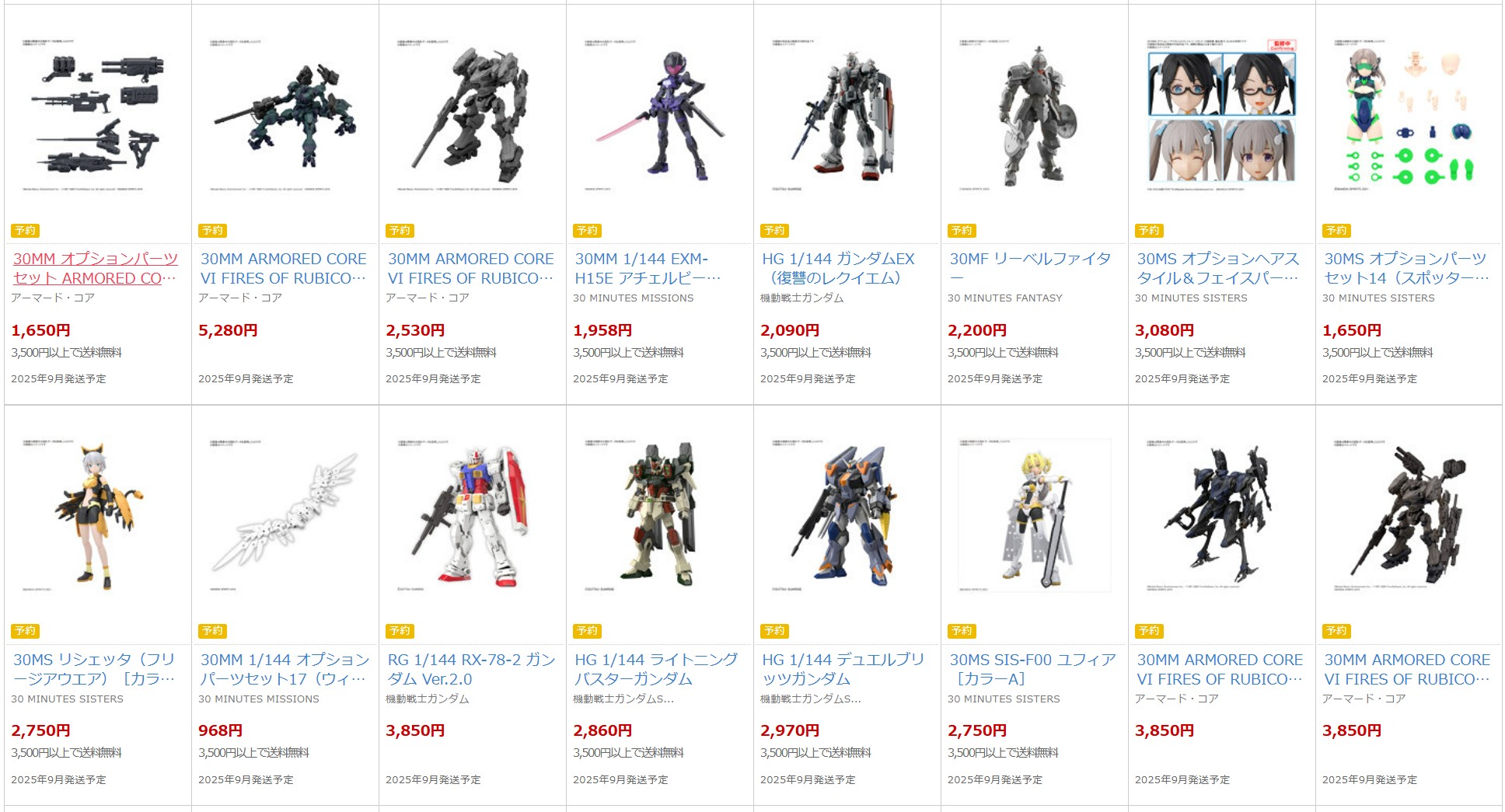Select the white wing option parts image
The height and width of the screenshot is (812, 1505).
(285, 515)
